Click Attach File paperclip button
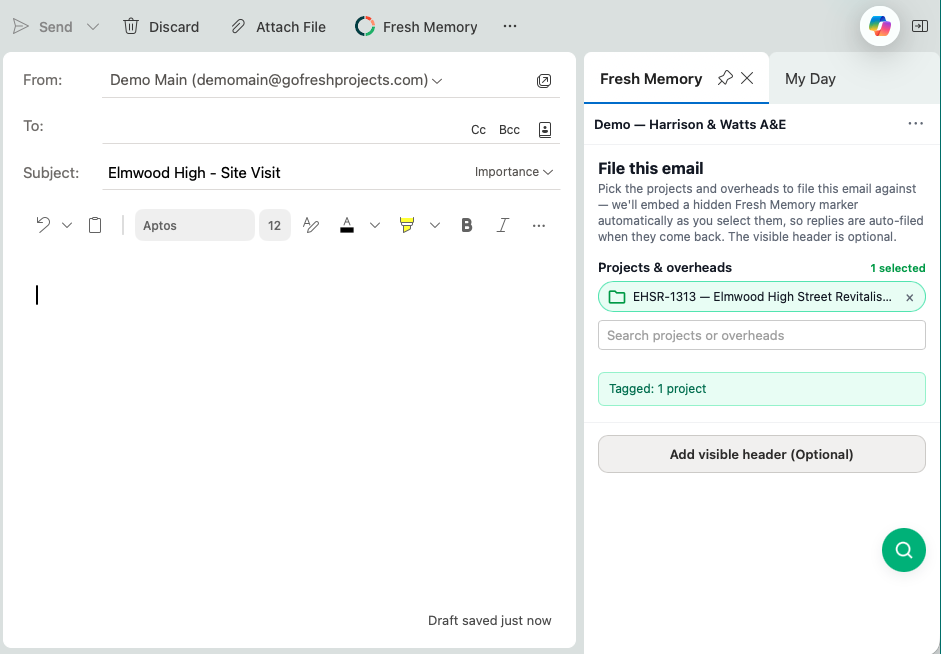This screenshot has height=654, width=941. pyautogui.click(x=278, y=26)
